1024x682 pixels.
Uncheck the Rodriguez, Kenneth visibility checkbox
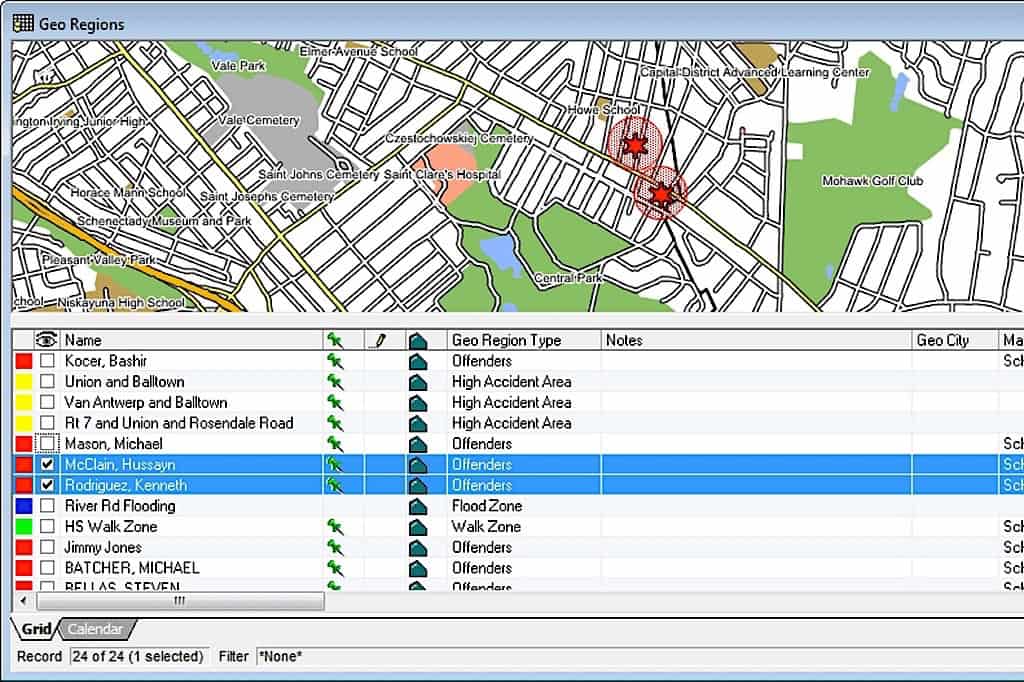pyautogui.click(x=47, y=485)
